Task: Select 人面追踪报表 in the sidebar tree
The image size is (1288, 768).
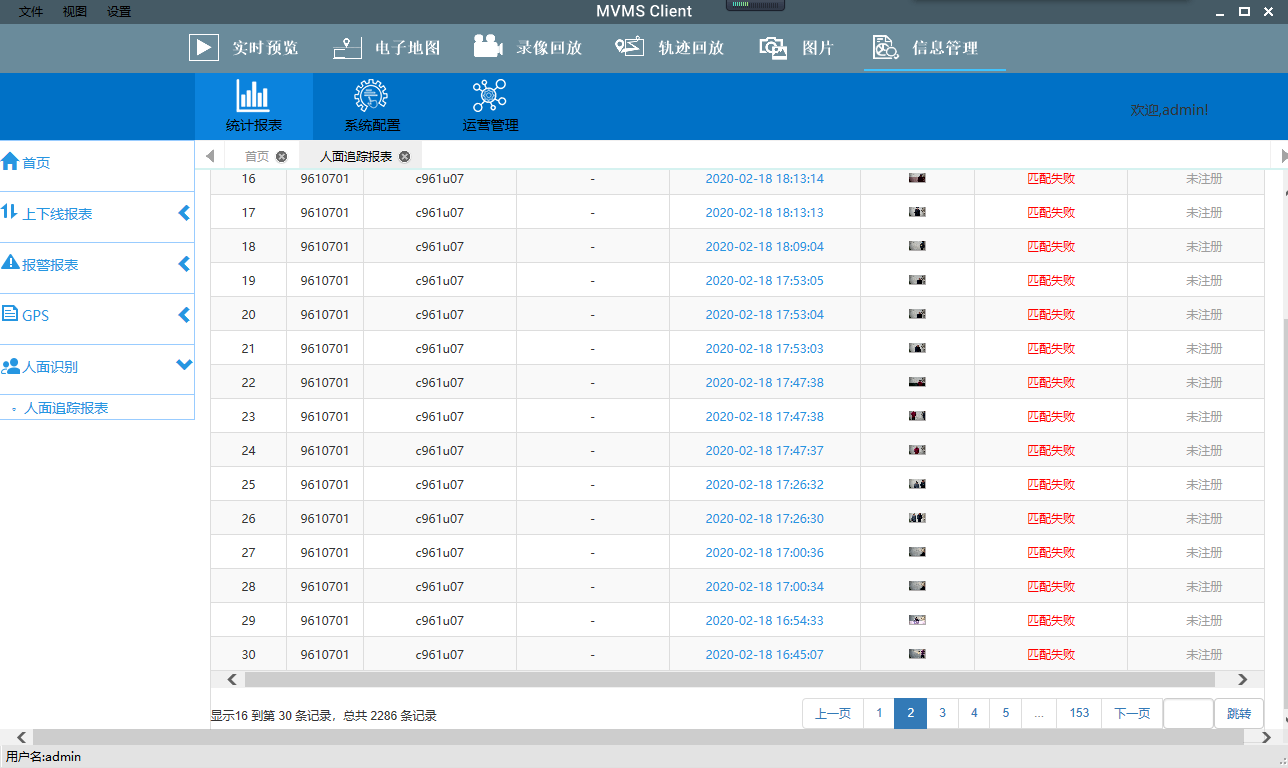Action: coord(66,408)
